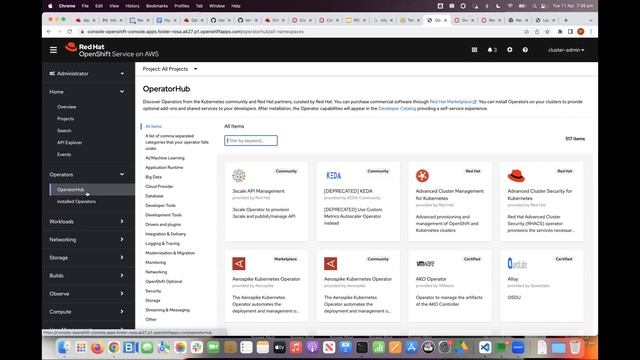Click the Filter by keyword input

point(251,140)
